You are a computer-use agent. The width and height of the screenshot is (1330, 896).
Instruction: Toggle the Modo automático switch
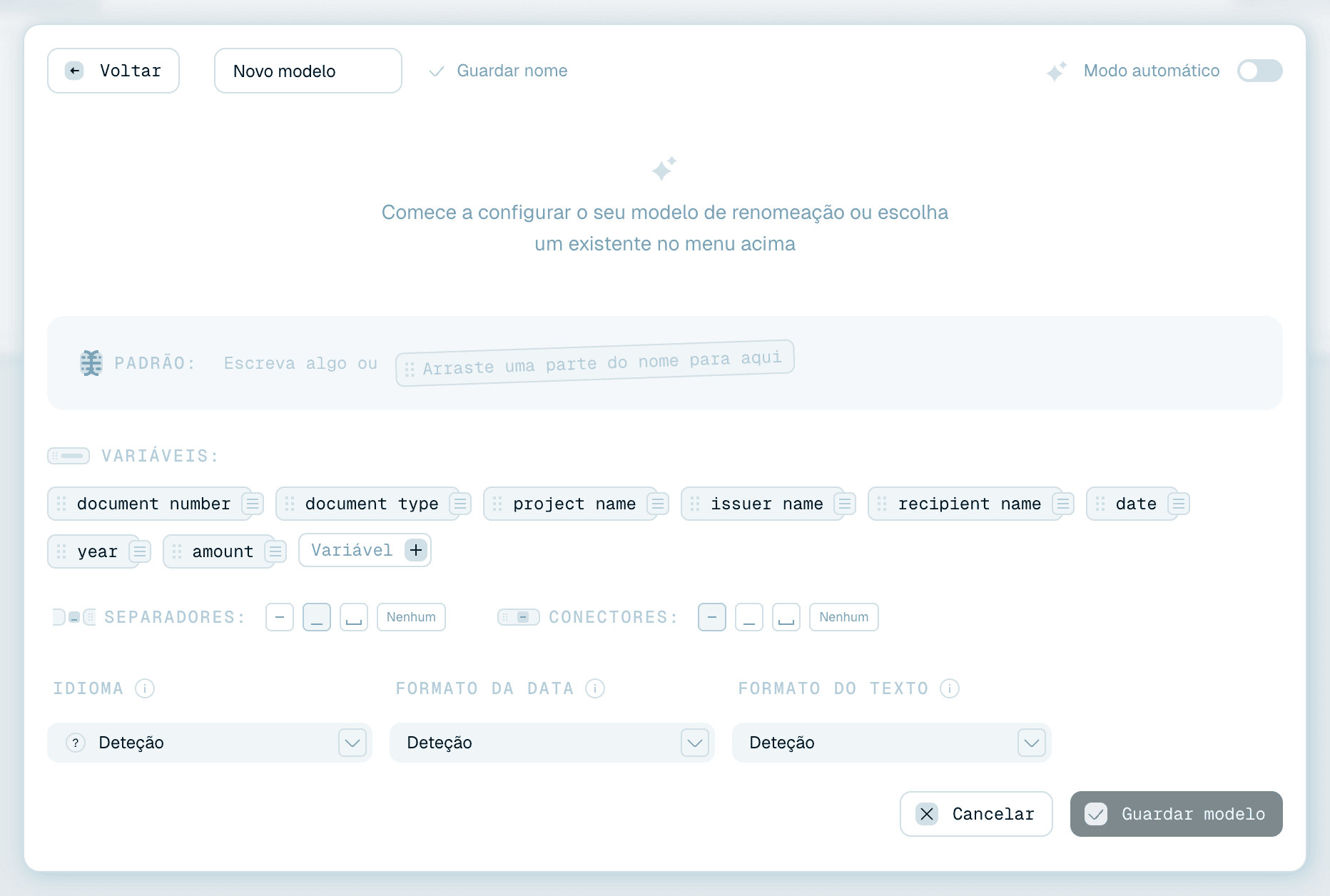click(x=1260, y=71)
